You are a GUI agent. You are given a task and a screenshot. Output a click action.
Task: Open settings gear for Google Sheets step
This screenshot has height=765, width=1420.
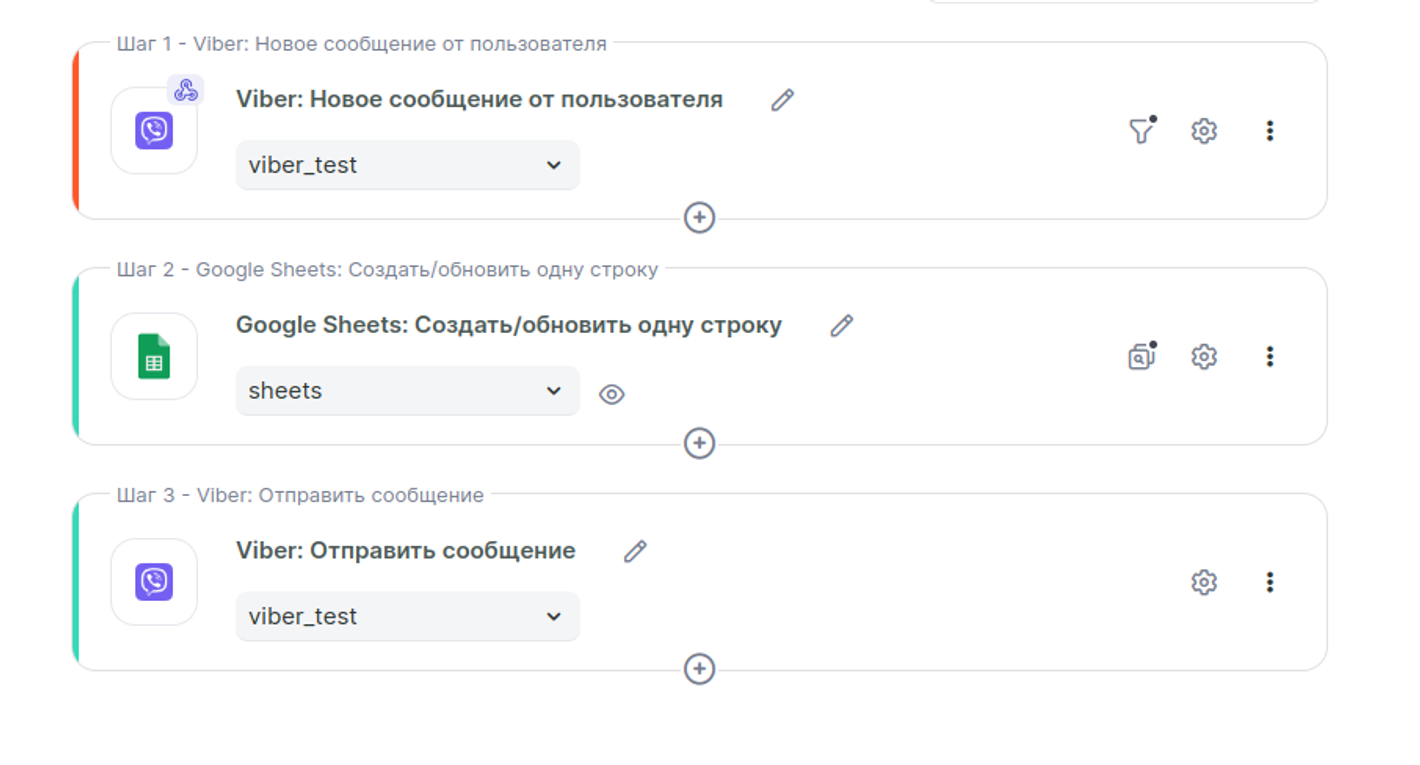tap(1204, 357)
